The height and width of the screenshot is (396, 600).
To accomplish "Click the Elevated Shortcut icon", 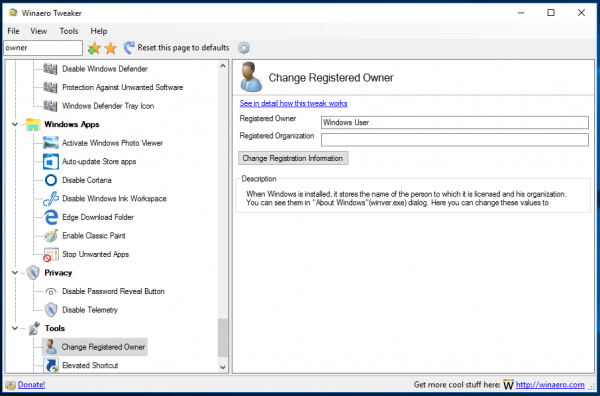I will tap(51, 365).
